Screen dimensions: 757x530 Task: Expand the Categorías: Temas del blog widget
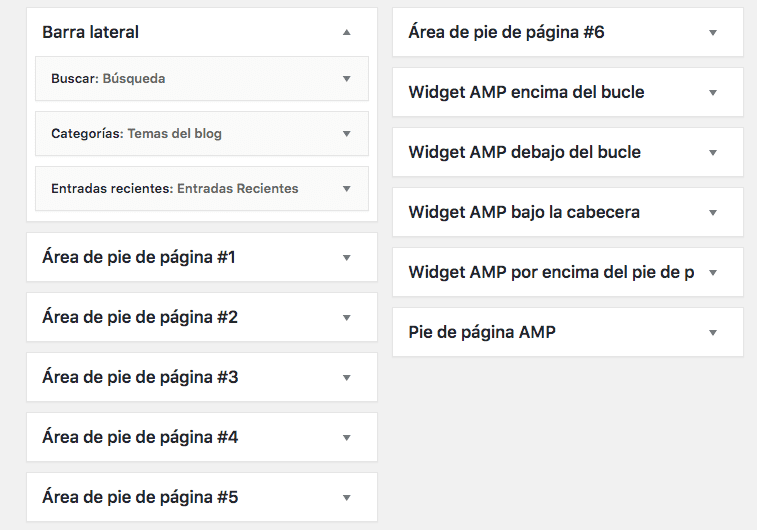tap(347, 133)
